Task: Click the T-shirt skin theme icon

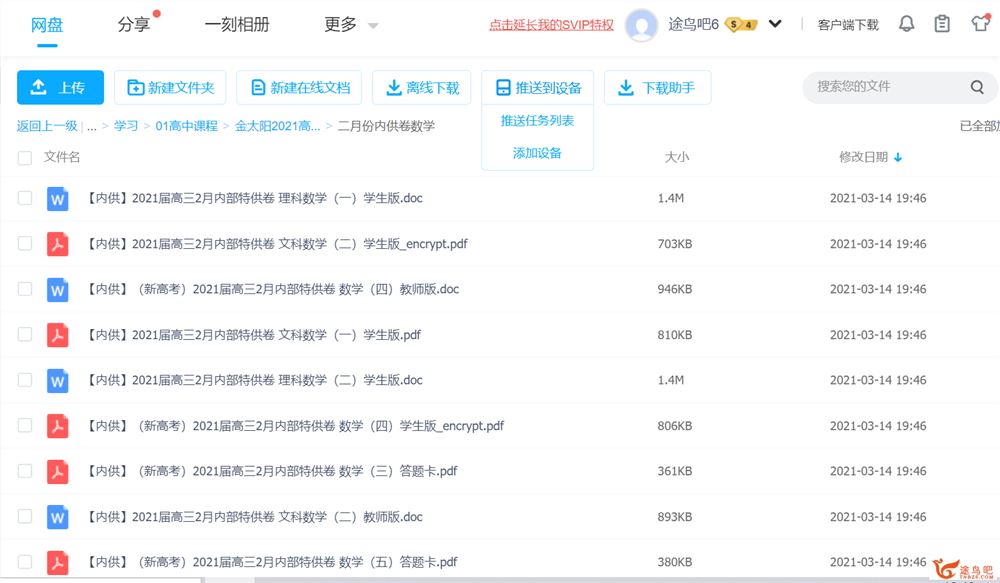Action: [x=980, y=24]
